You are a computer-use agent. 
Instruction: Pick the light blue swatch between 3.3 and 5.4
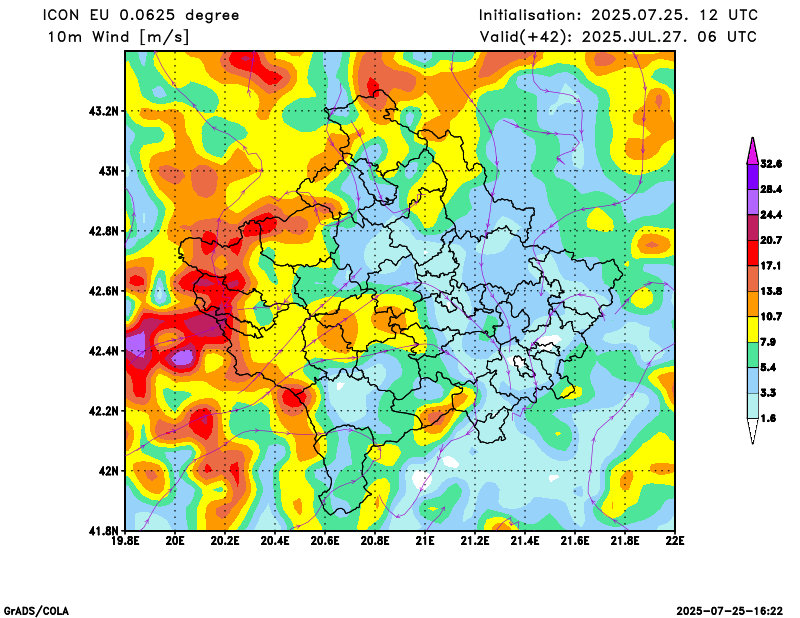pos(753,380)
